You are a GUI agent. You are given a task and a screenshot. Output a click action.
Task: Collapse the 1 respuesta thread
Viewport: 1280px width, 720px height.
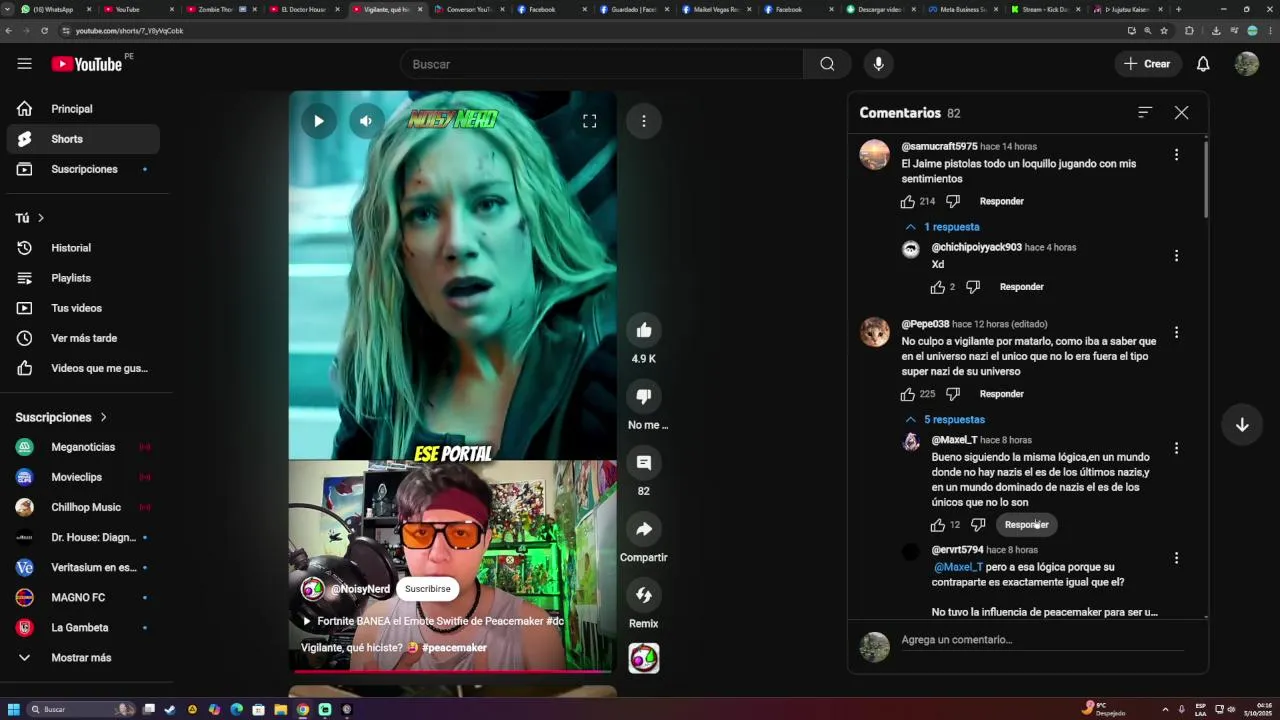pyautogui.click(x=941, y=227)
